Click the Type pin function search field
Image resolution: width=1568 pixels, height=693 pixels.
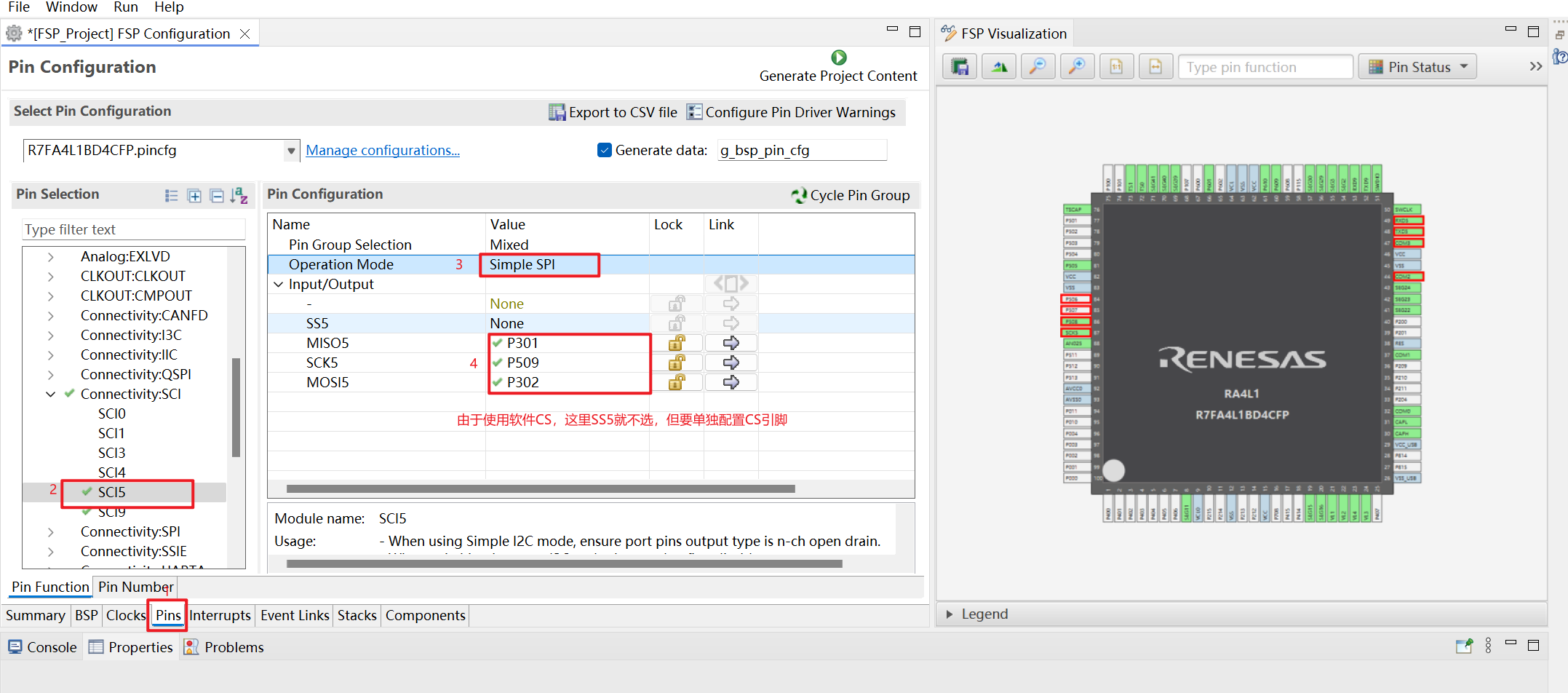point(1265,67)
